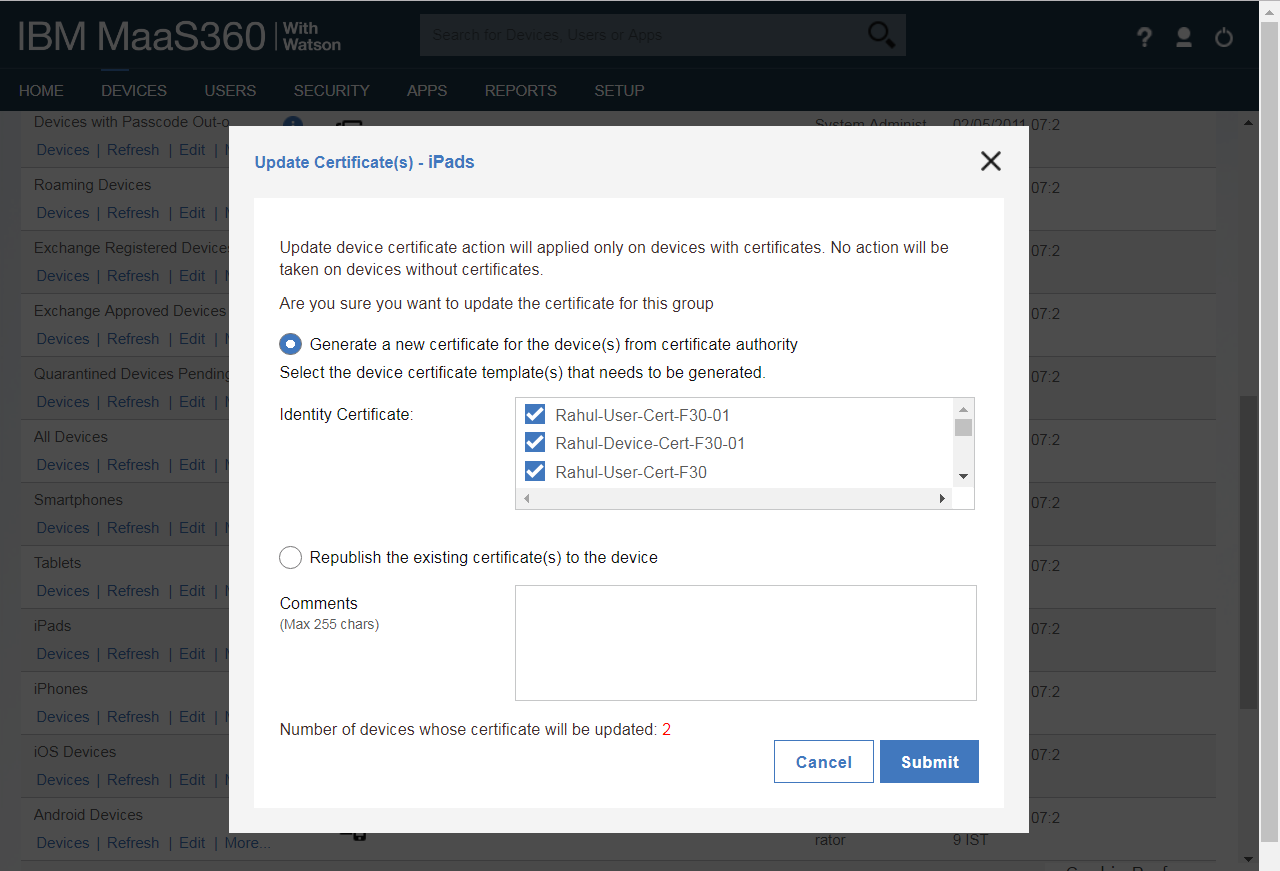
Task: Close the Update Certificate(s) dialog
Action: point(990,160)
